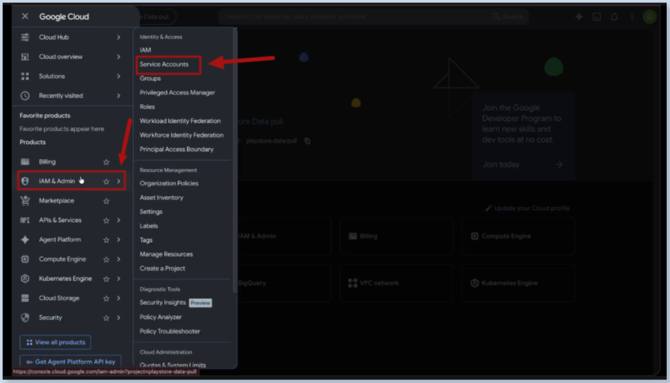Open Organization Policies

(169, 183)
